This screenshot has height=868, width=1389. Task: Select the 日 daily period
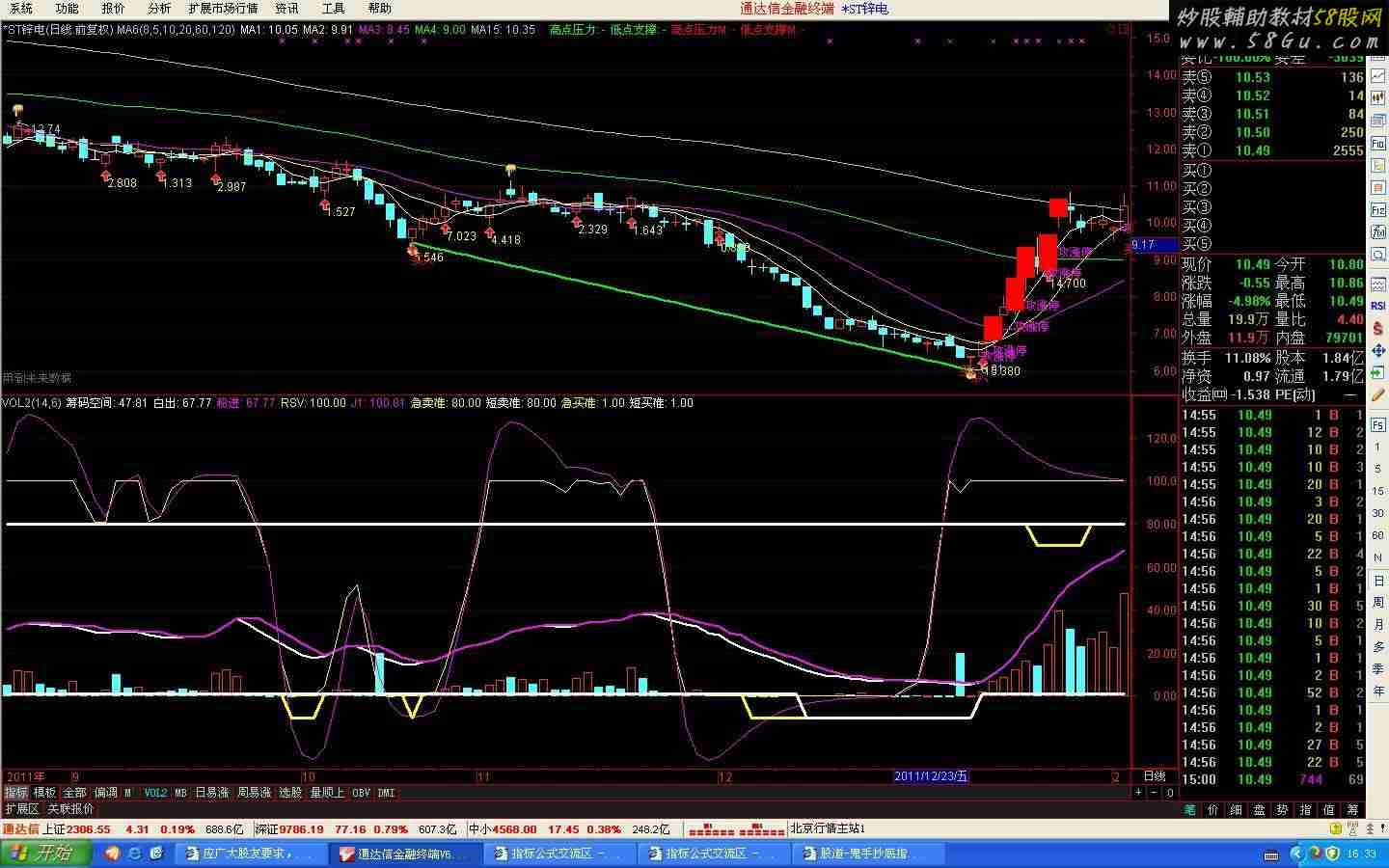(1378, 580)
